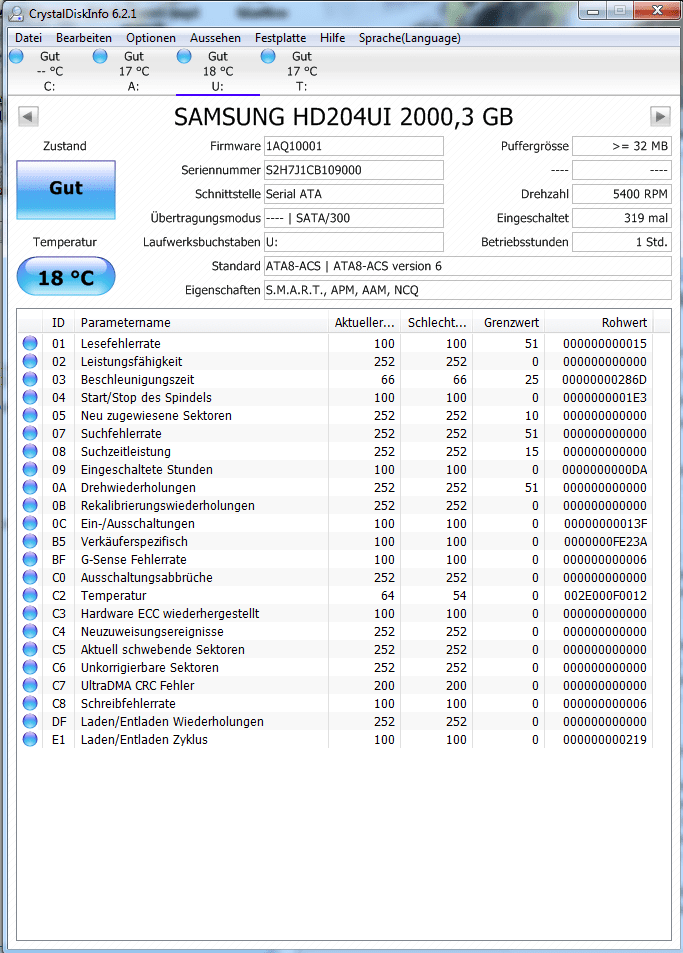The height and width of the screenshot is (953, 683).
Task: Click the Betriebsstunden value 1 Std.
Action: click(x=622, y=242)
